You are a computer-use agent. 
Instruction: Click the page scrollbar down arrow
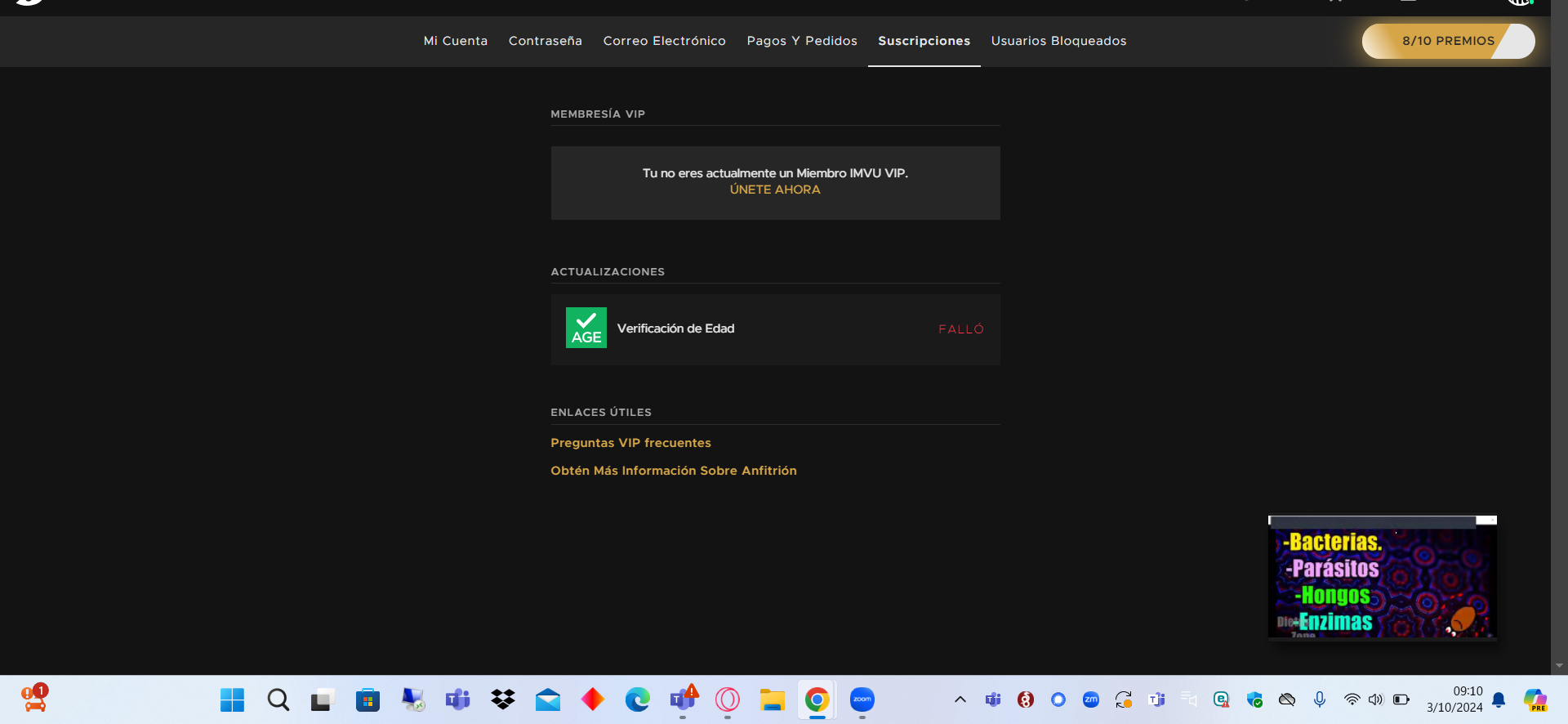tap(1559, 666)
